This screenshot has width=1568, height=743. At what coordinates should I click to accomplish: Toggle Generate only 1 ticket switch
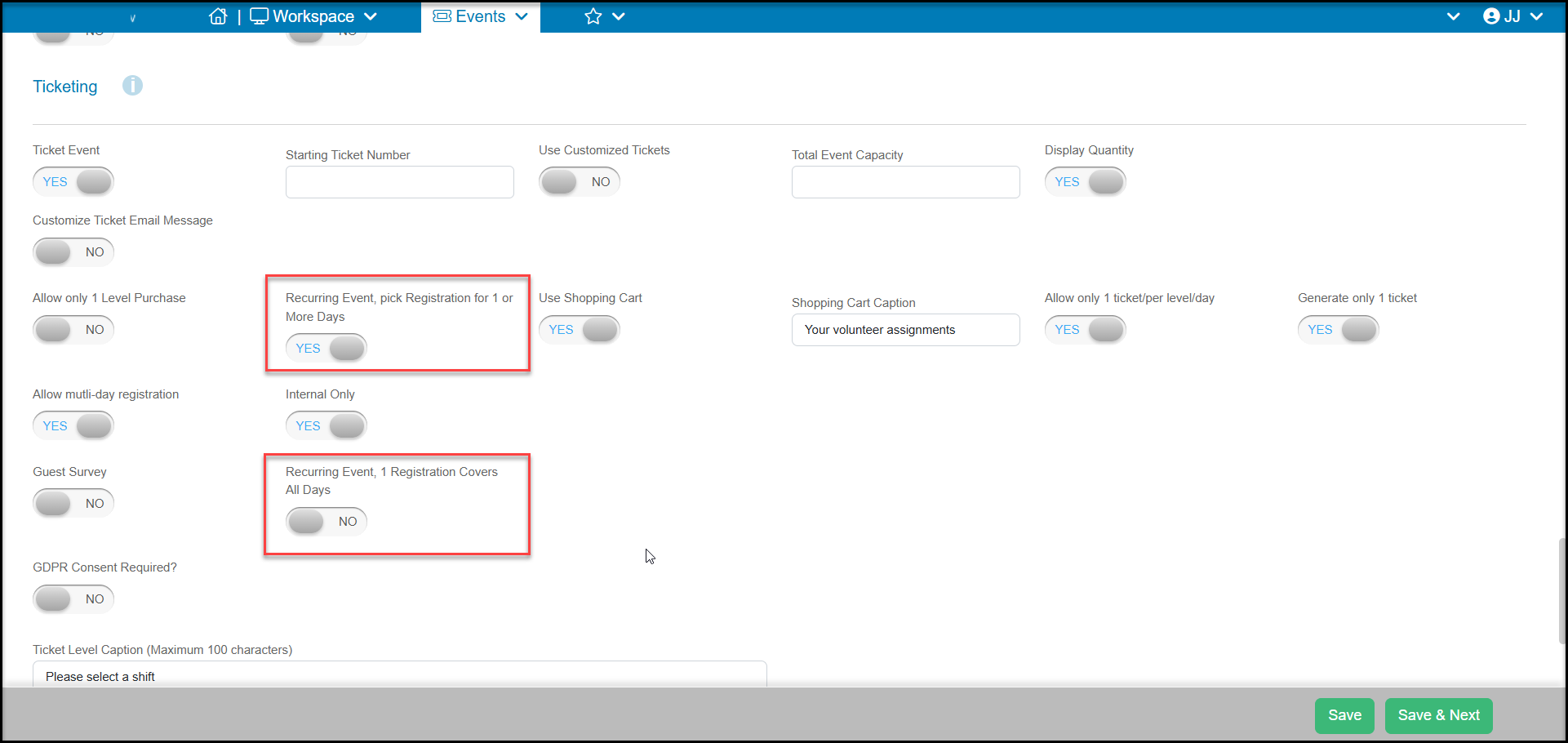(1339, 329)
